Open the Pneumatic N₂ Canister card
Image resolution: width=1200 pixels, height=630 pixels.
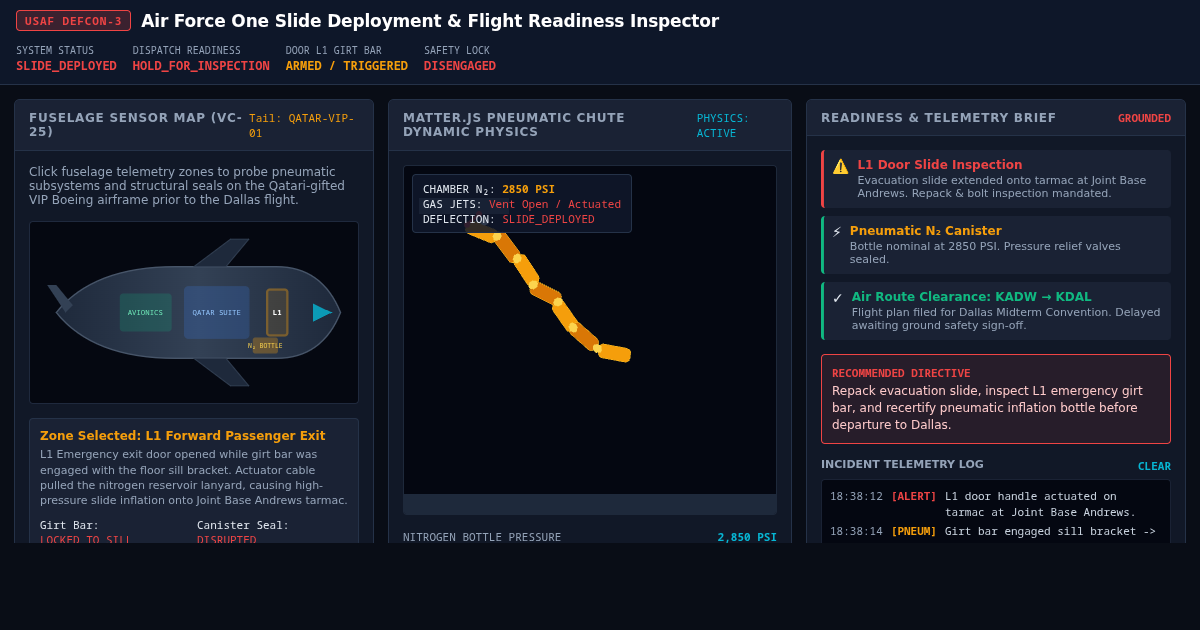point(996,245)
